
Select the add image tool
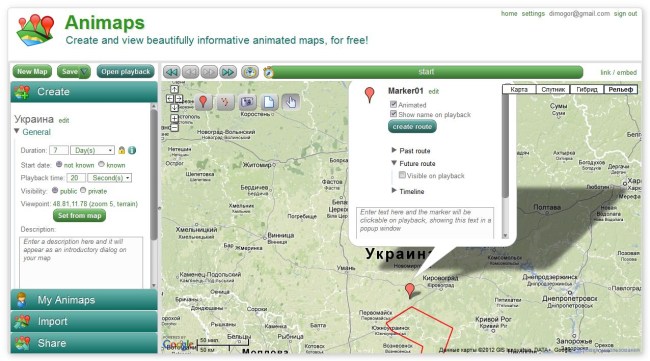point(247,102)
